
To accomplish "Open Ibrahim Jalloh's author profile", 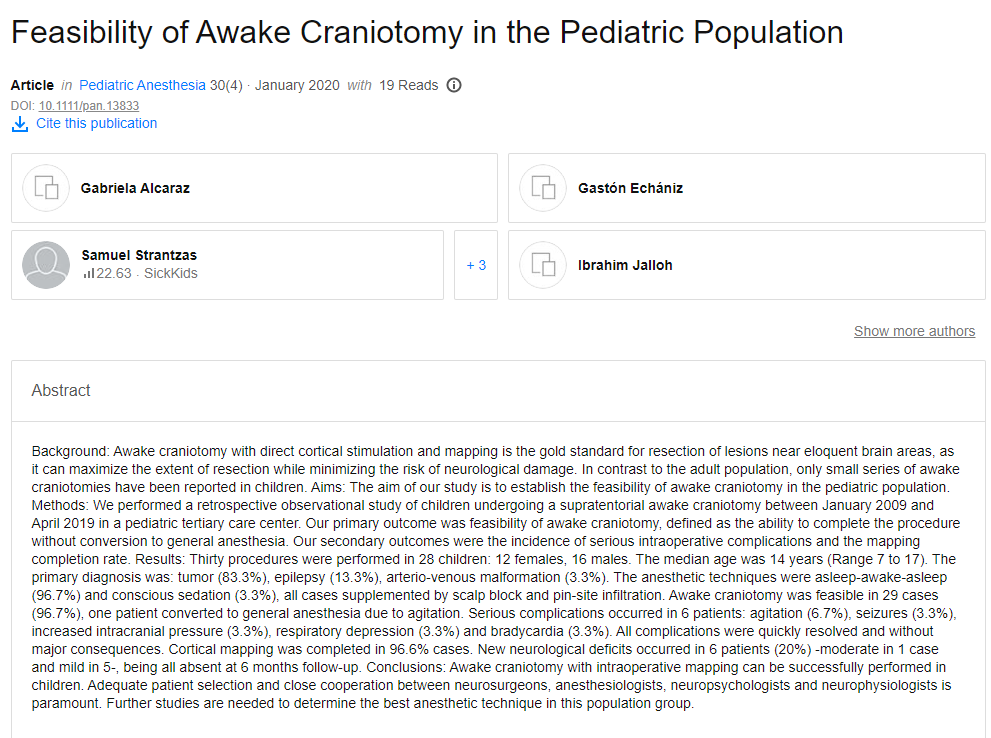I will coord(625,265).
